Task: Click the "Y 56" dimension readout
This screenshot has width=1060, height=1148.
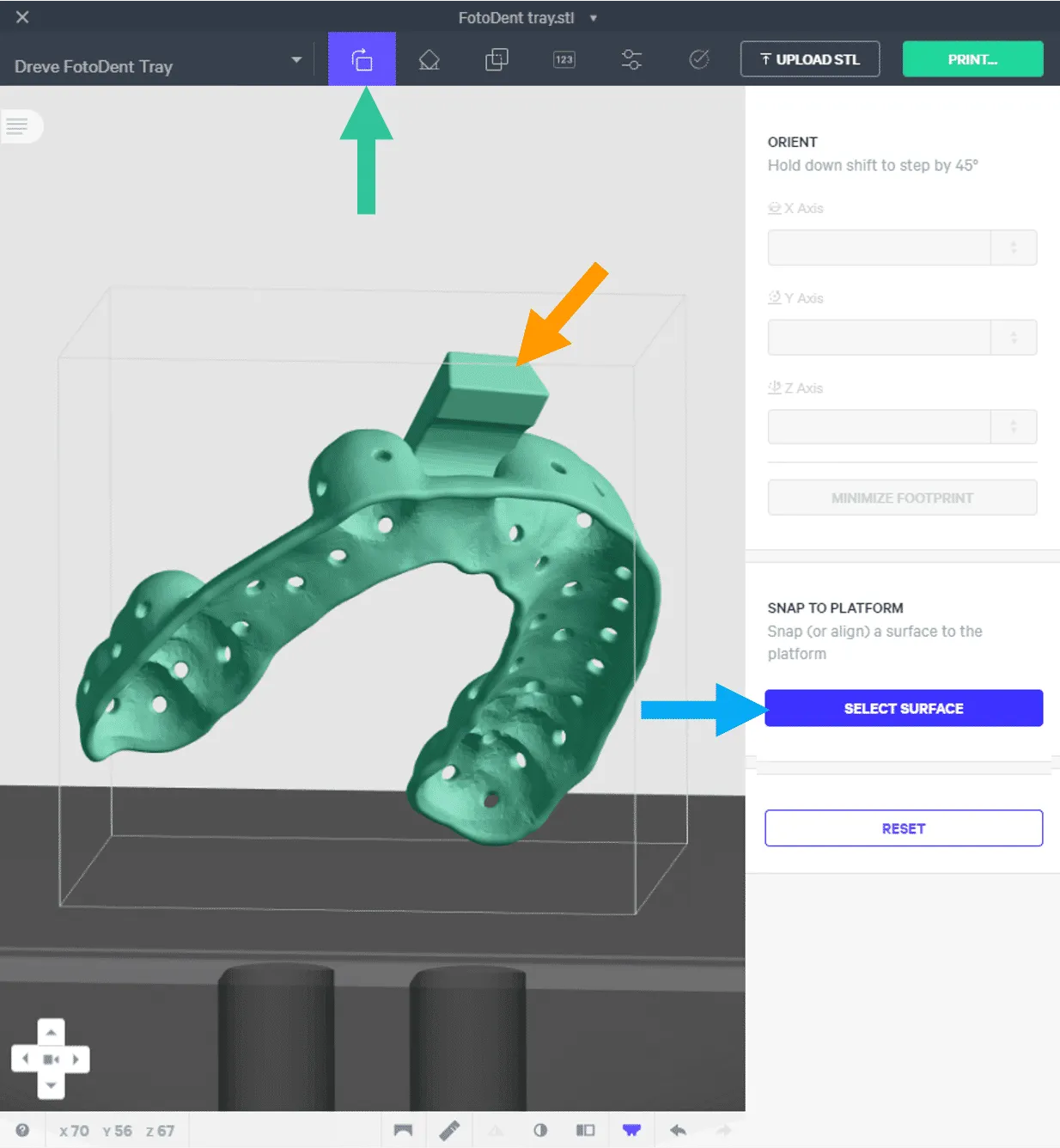Action: [x=117, y=1131]
